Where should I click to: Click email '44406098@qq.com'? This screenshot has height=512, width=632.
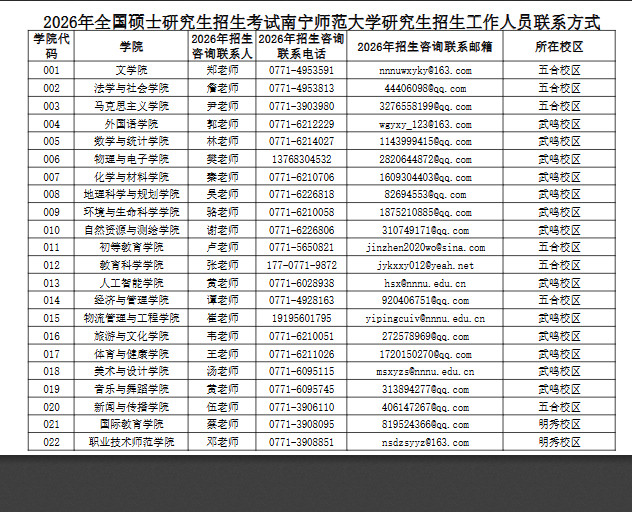tap(425, 88)
